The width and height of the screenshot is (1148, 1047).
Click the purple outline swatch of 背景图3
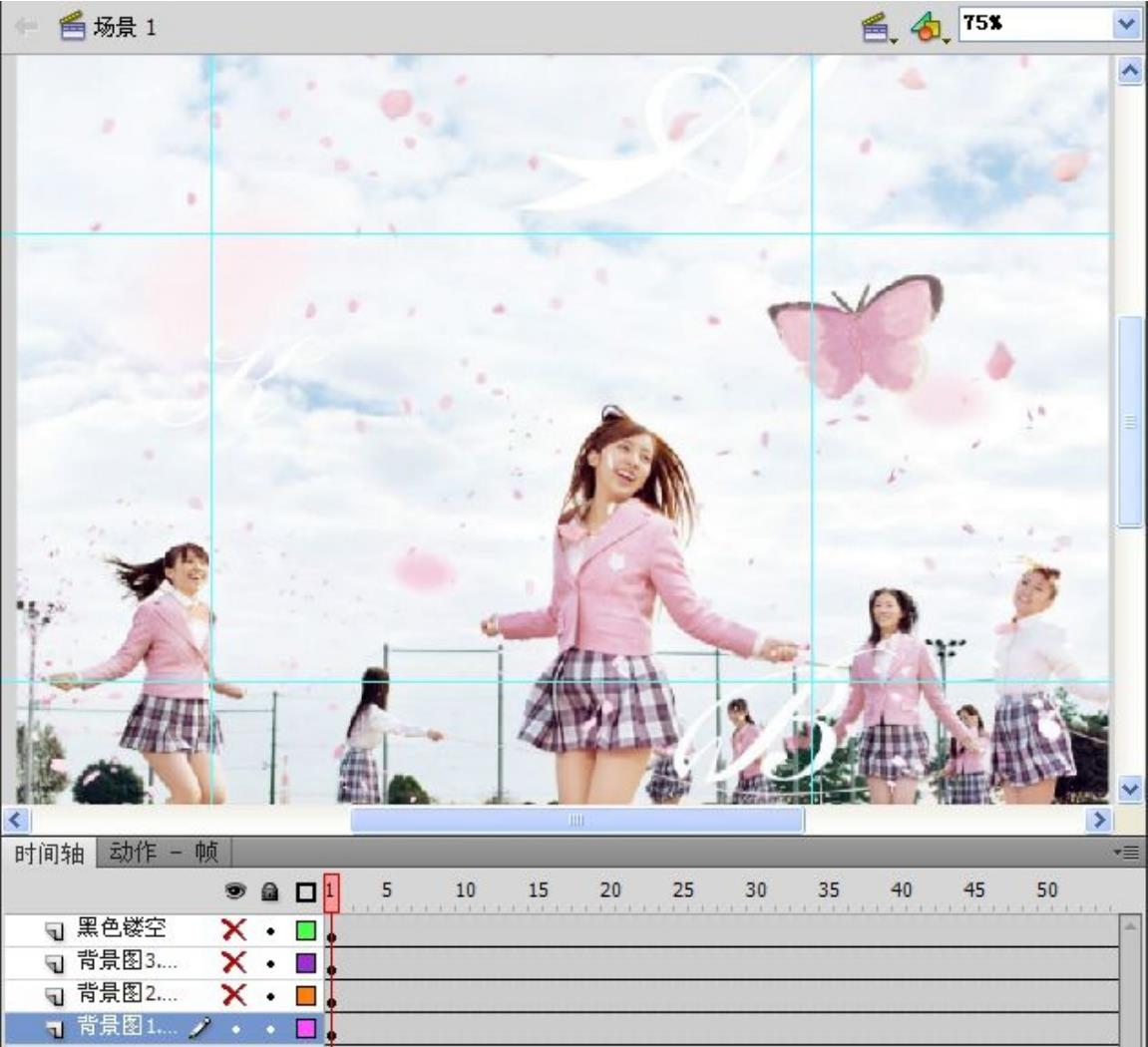point(306,963)
